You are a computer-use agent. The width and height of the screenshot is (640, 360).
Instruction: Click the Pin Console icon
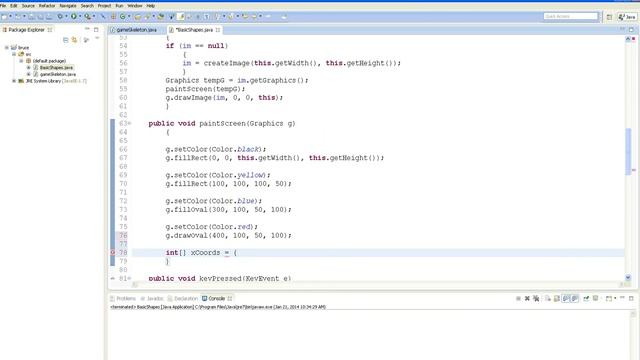pos(586,298)
